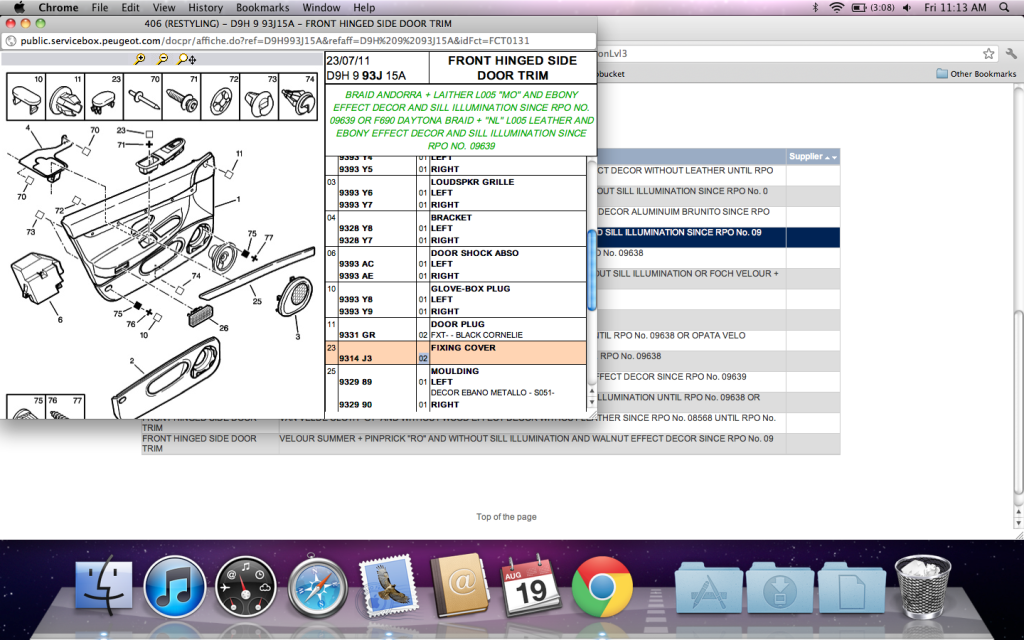Select screw thumbnail number 71
This screenshot has width=1024, height=640.
click(182, 97)
